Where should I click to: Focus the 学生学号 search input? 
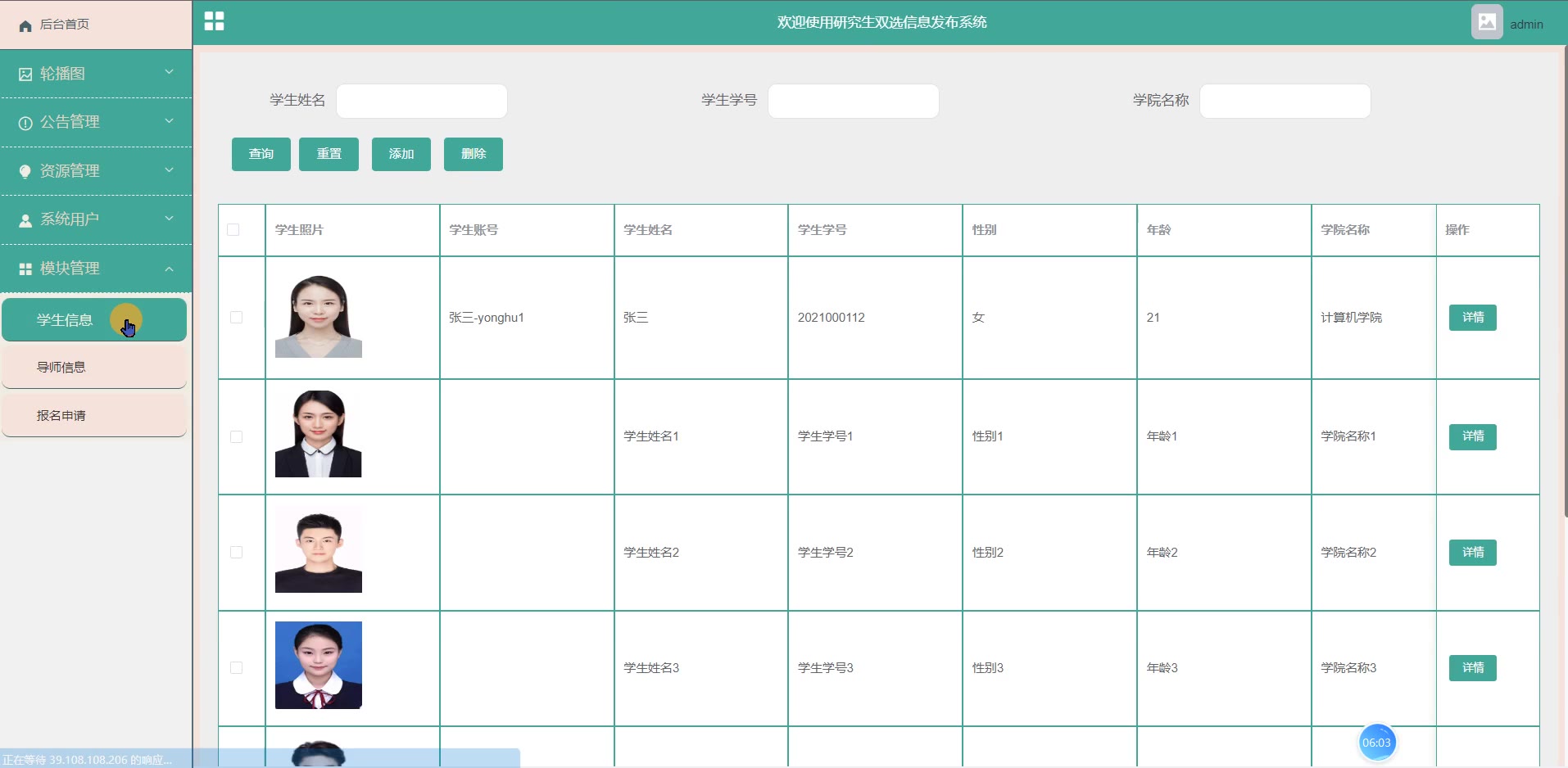click(x=854, y=101)
